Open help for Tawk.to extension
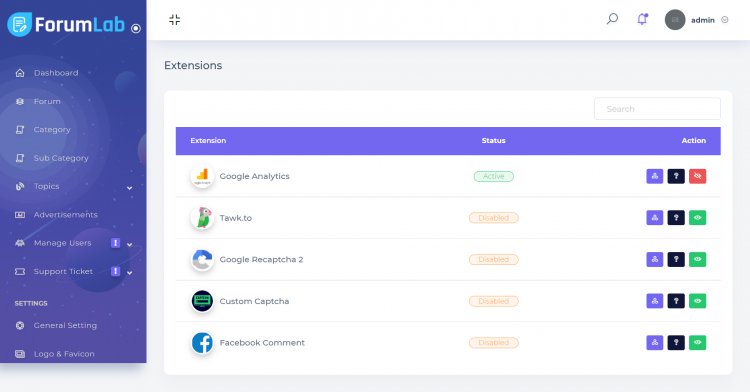750x392 pixels. (x=676, y=218)
